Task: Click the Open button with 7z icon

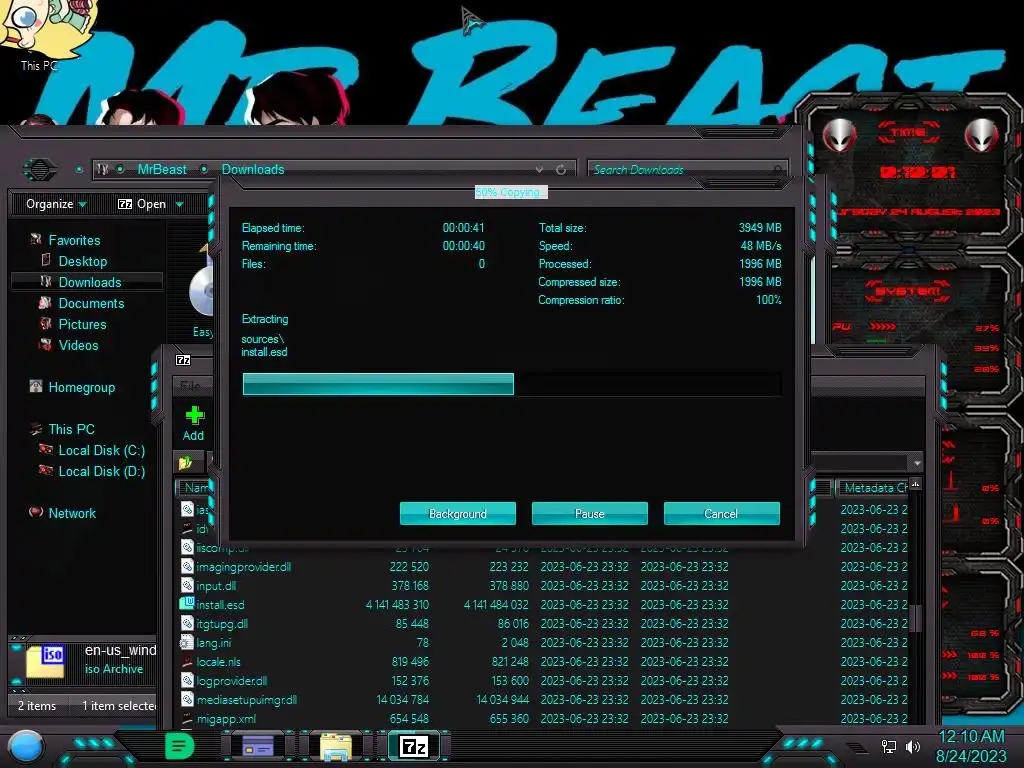Action: point(142,204)
